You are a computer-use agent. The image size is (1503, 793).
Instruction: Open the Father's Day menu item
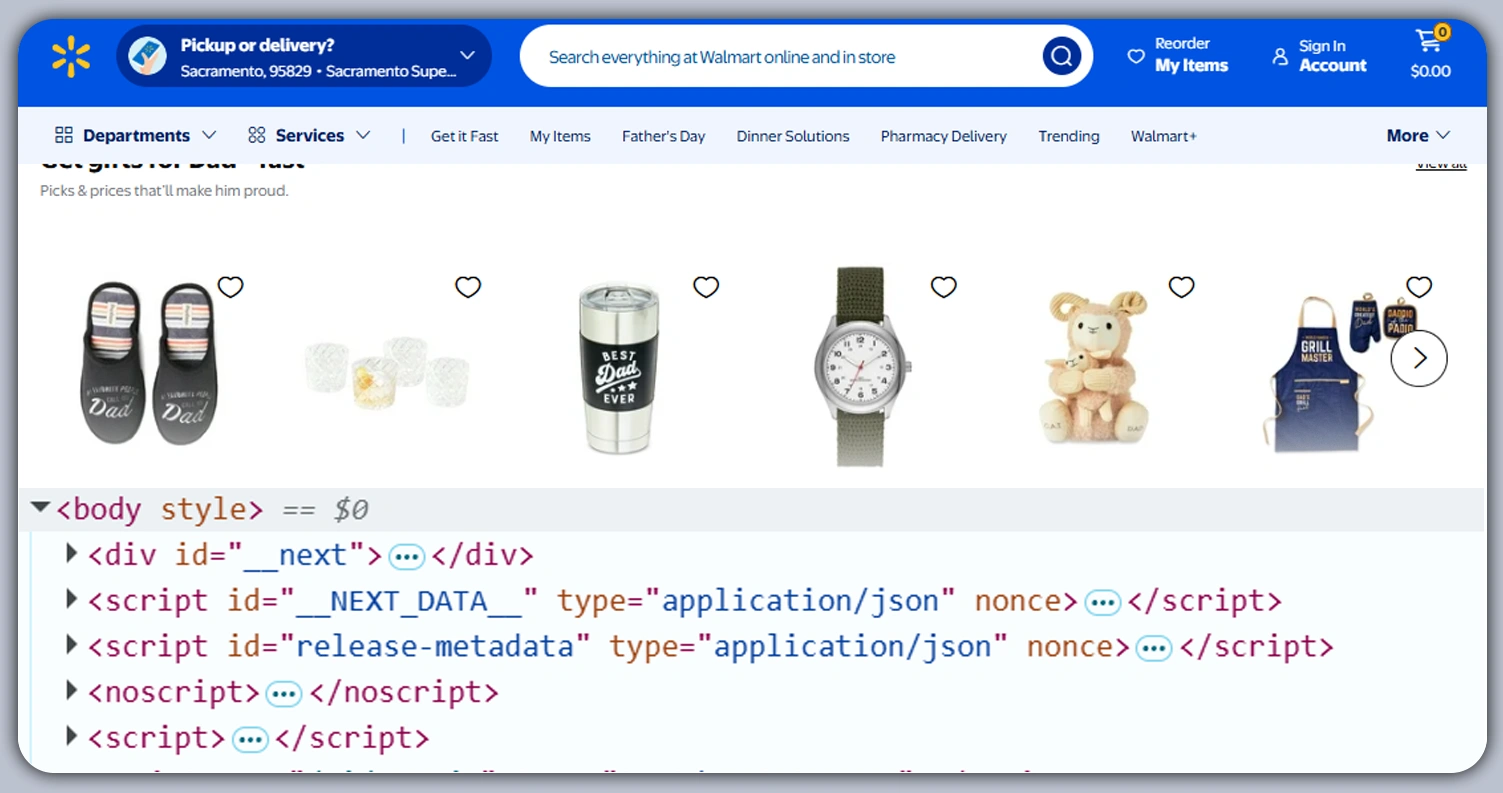663,136
